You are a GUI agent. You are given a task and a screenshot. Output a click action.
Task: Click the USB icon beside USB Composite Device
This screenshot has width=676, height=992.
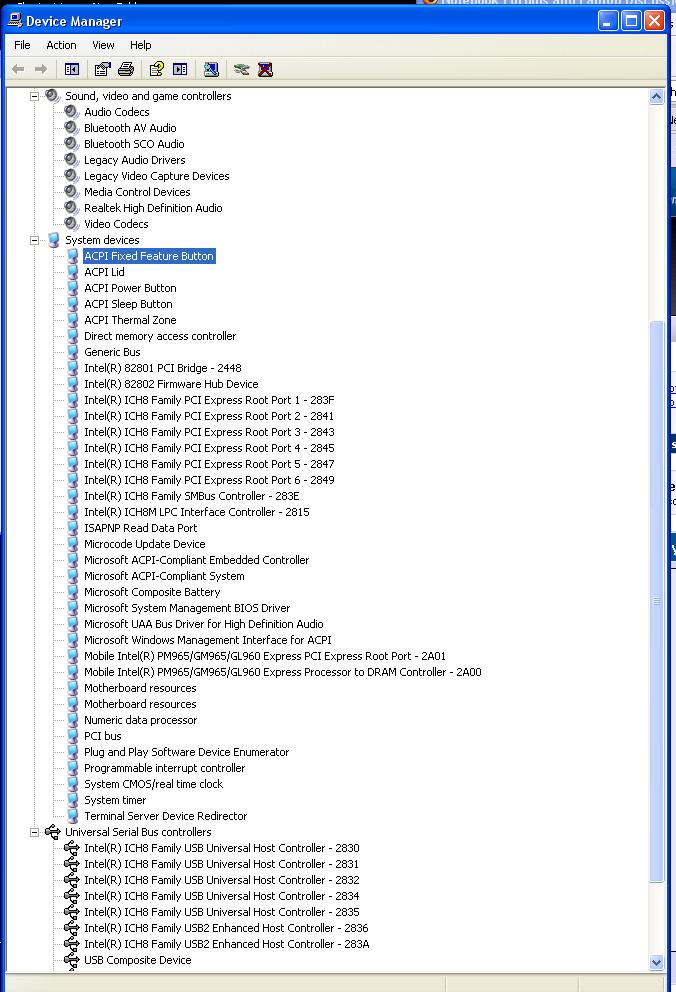(x=72, y=960)
